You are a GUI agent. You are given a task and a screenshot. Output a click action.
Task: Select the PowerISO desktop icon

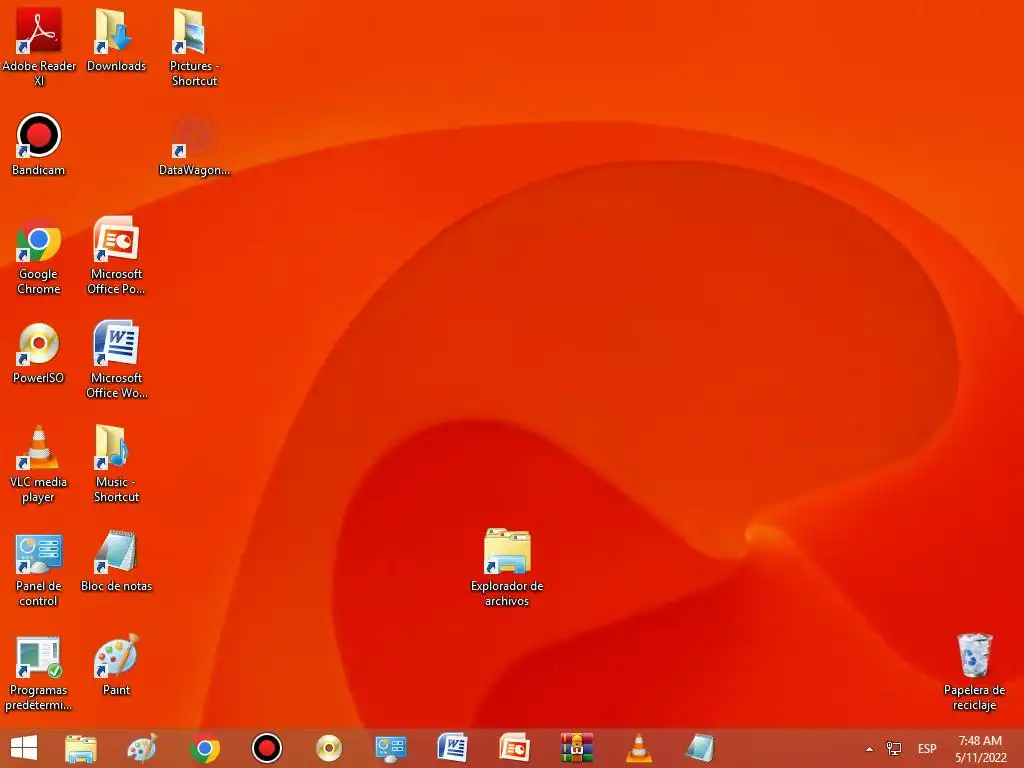click(x=39, y=353)
